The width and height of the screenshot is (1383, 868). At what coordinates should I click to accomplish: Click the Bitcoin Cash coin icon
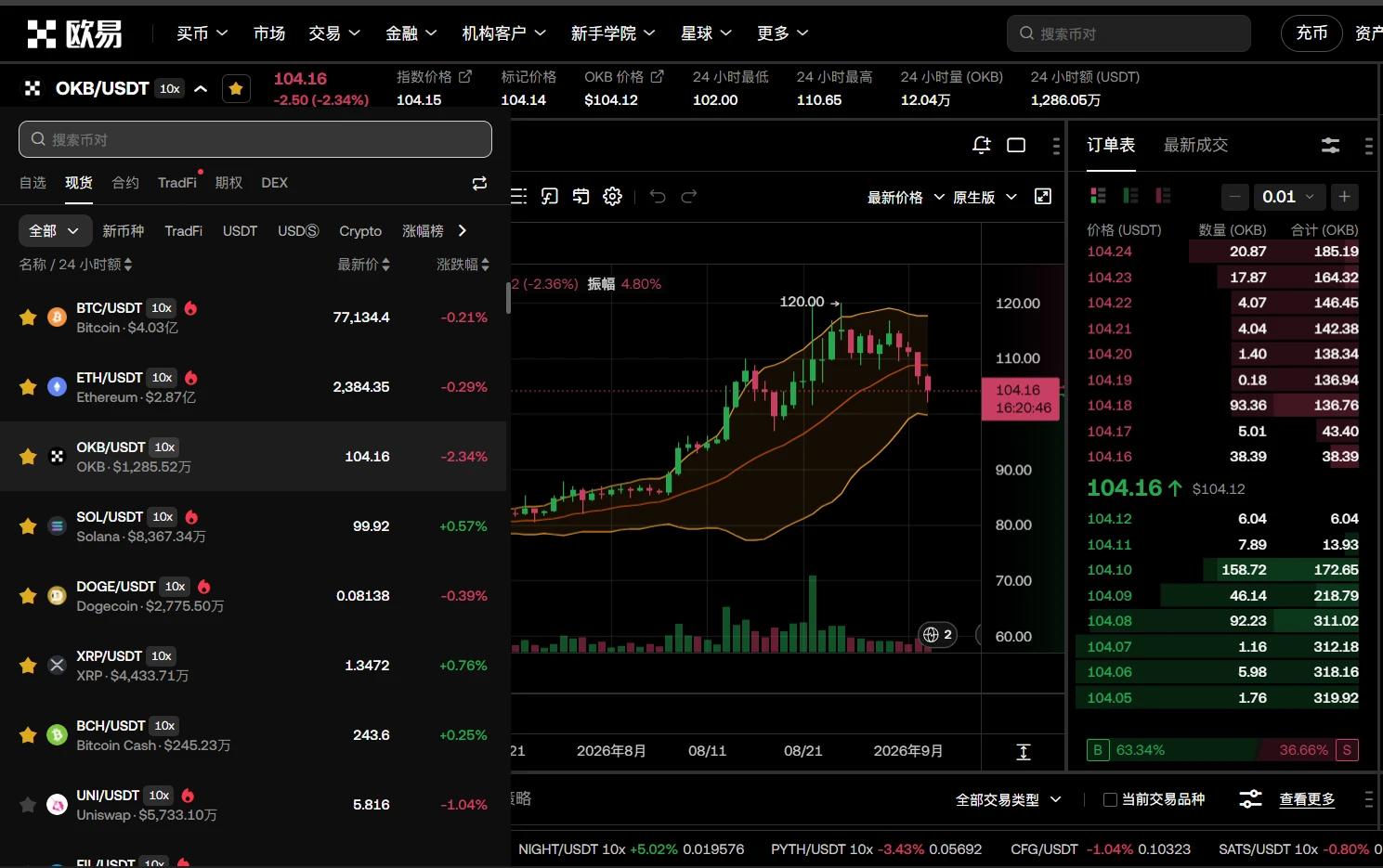(x=57, y=735)
